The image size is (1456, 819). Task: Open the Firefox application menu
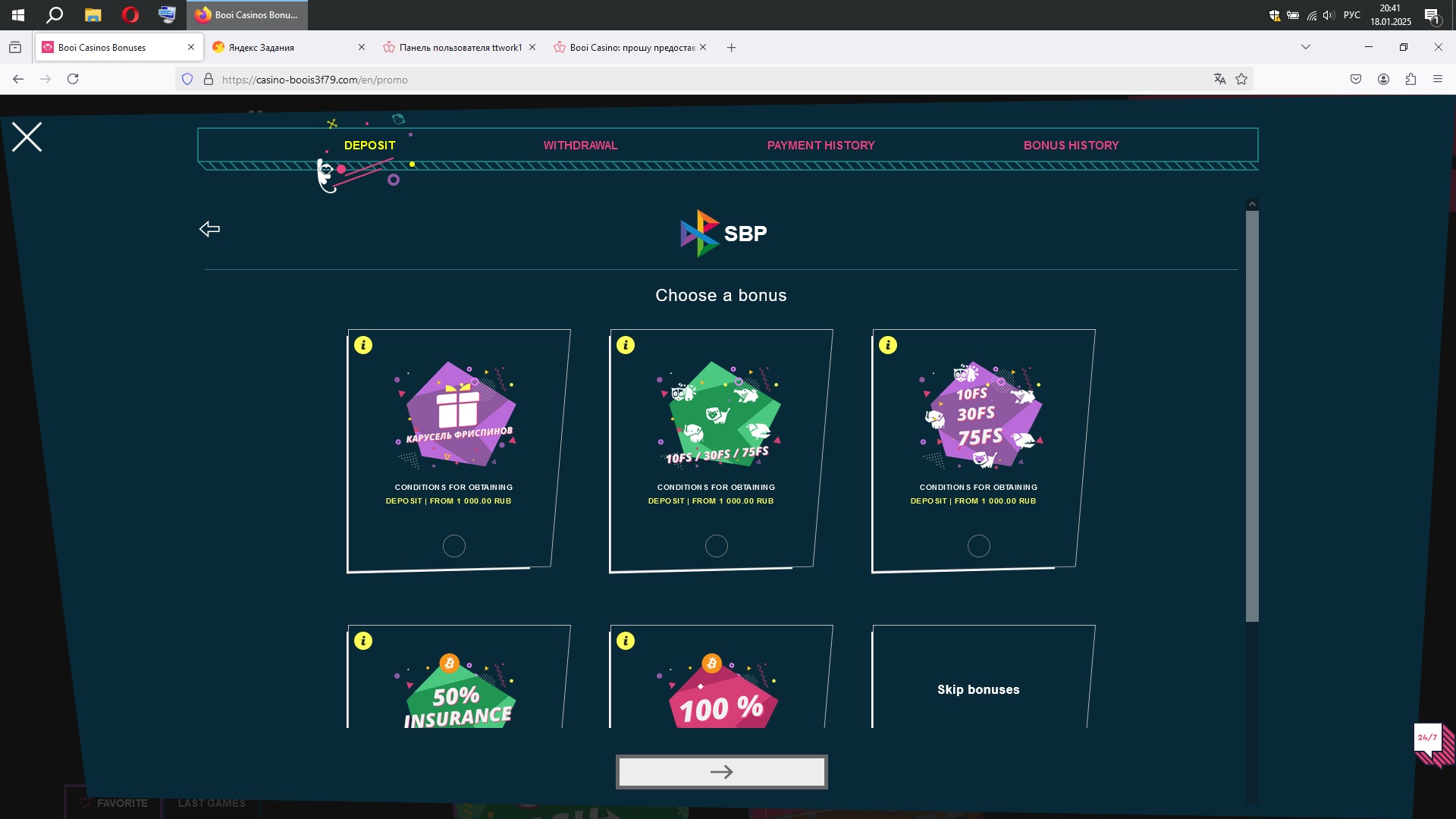[x=1438, y=79]
